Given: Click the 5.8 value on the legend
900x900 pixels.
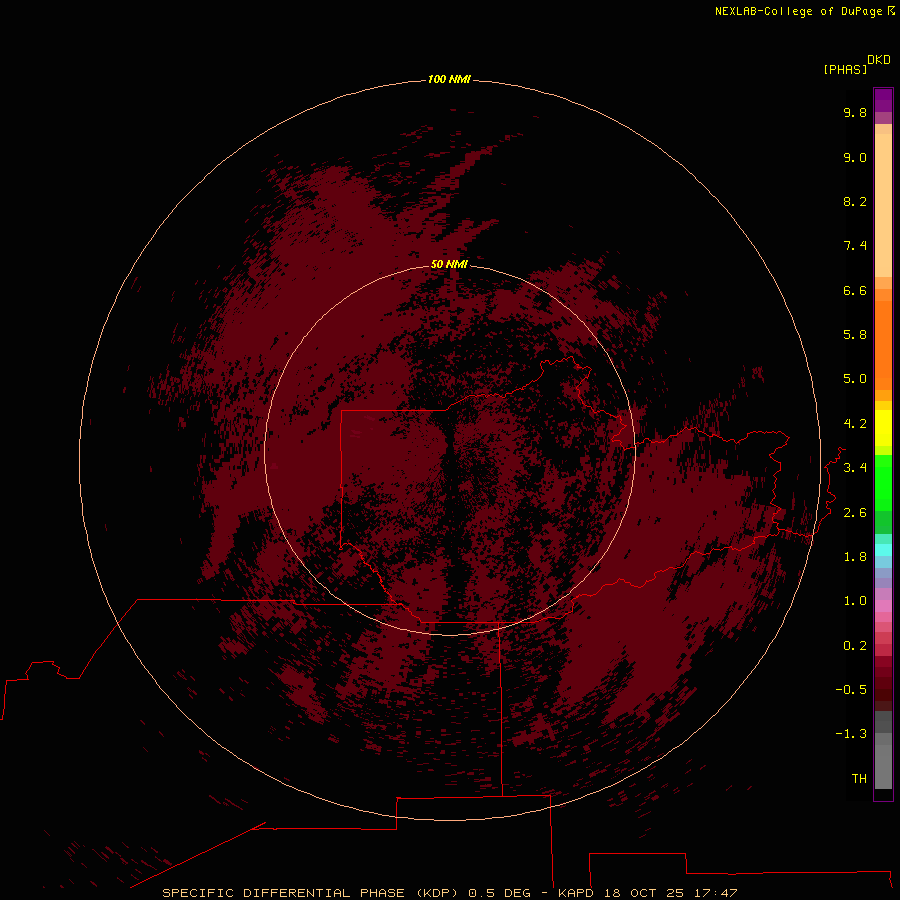Looking at the screenshot, I should tap(855, 335).
